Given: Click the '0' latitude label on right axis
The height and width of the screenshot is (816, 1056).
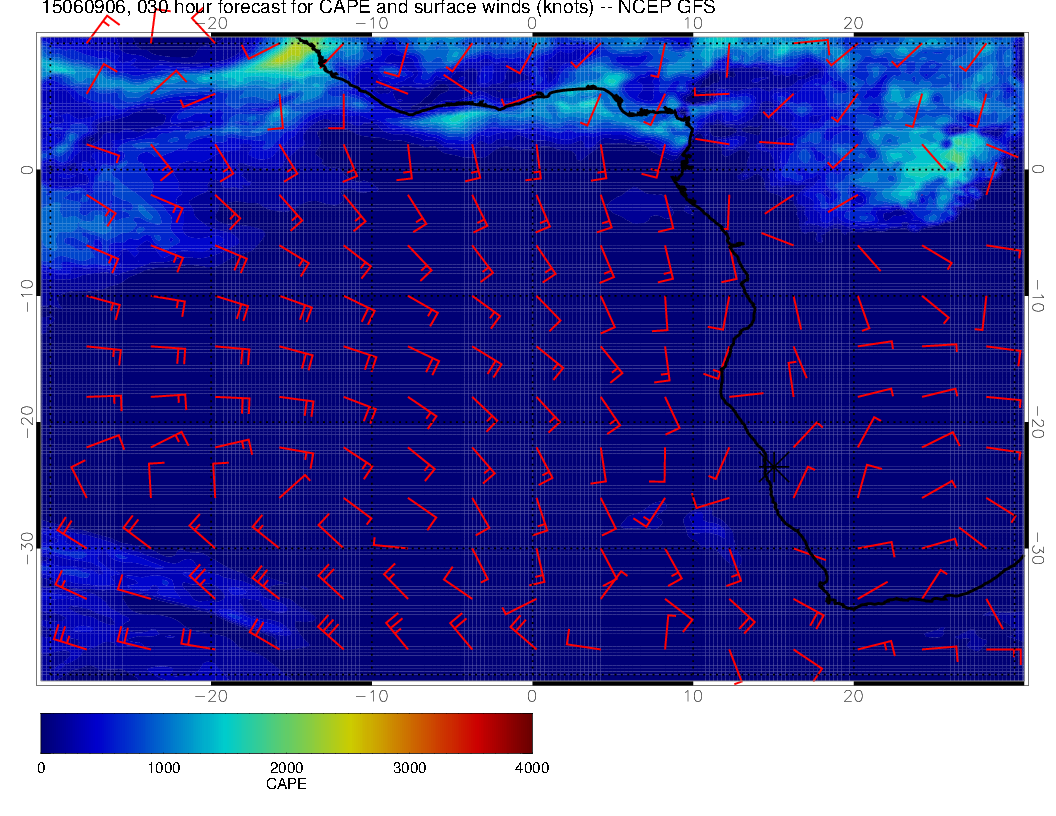Looking at the screenshot, I should [x=1038, y=170].
